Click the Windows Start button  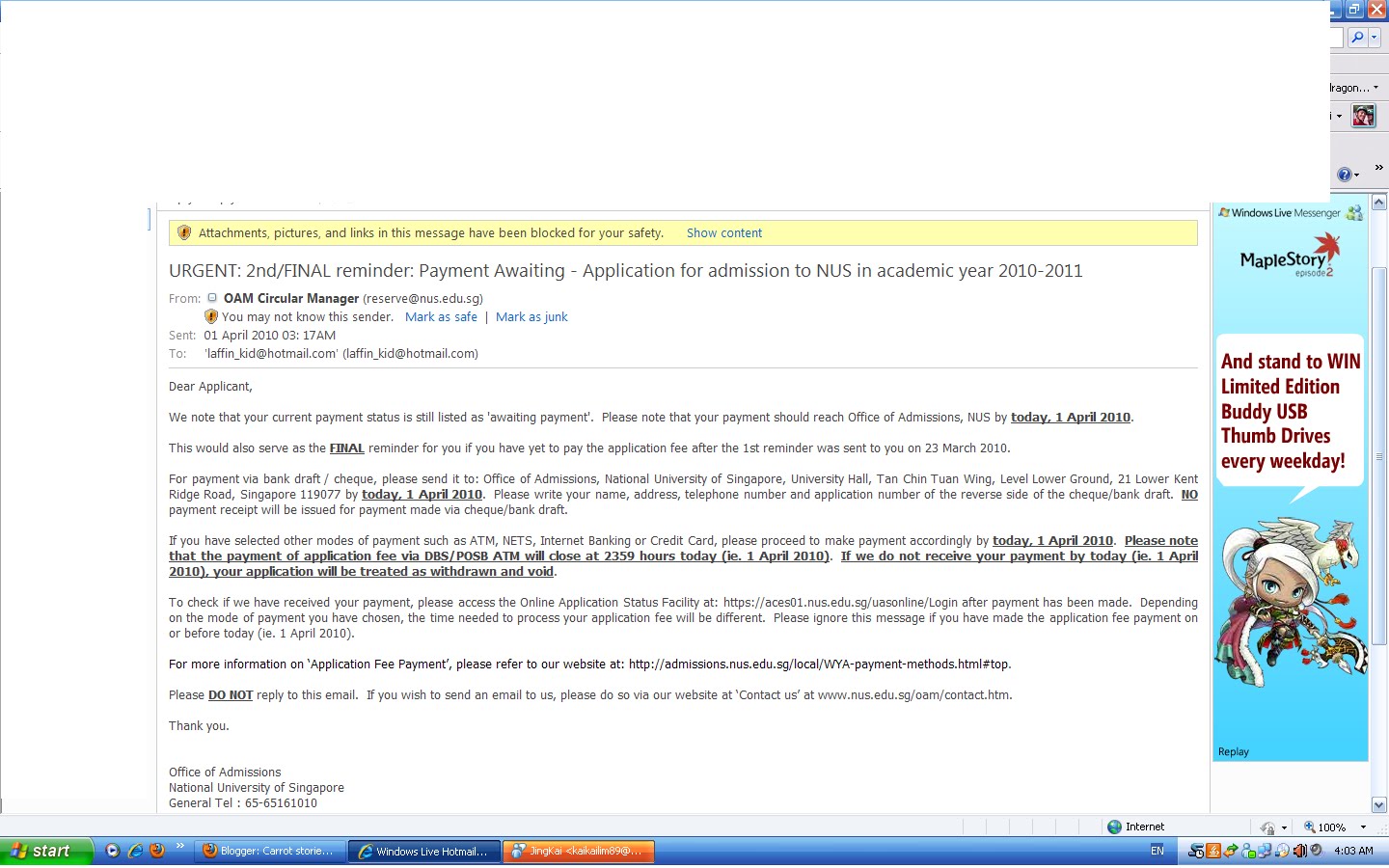[46, 851]
